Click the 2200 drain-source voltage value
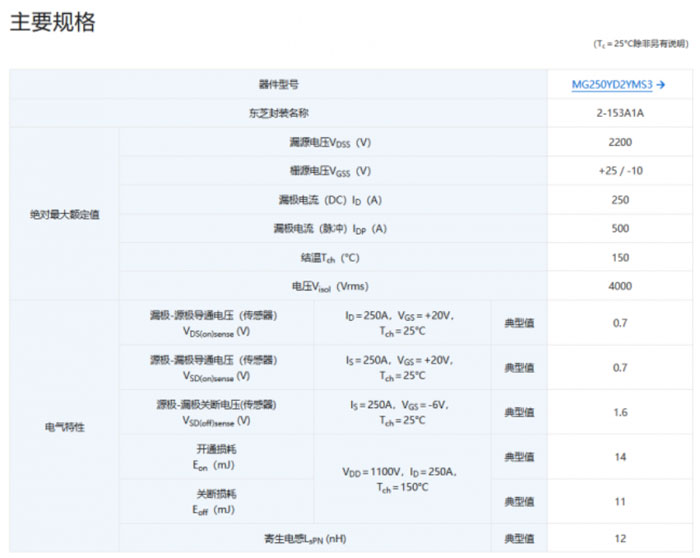The height and width of the screenshot is (558, 700). click(619, 142)
